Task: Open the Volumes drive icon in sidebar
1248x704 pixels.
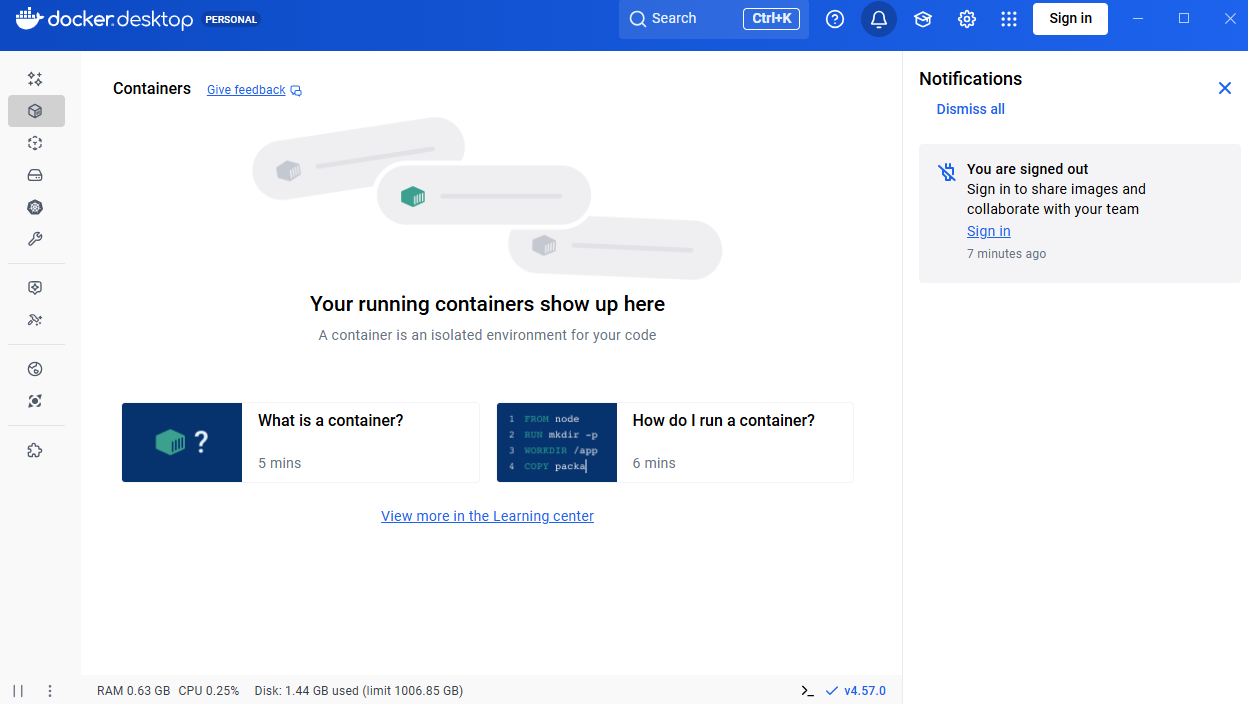Action: [35, 175]
